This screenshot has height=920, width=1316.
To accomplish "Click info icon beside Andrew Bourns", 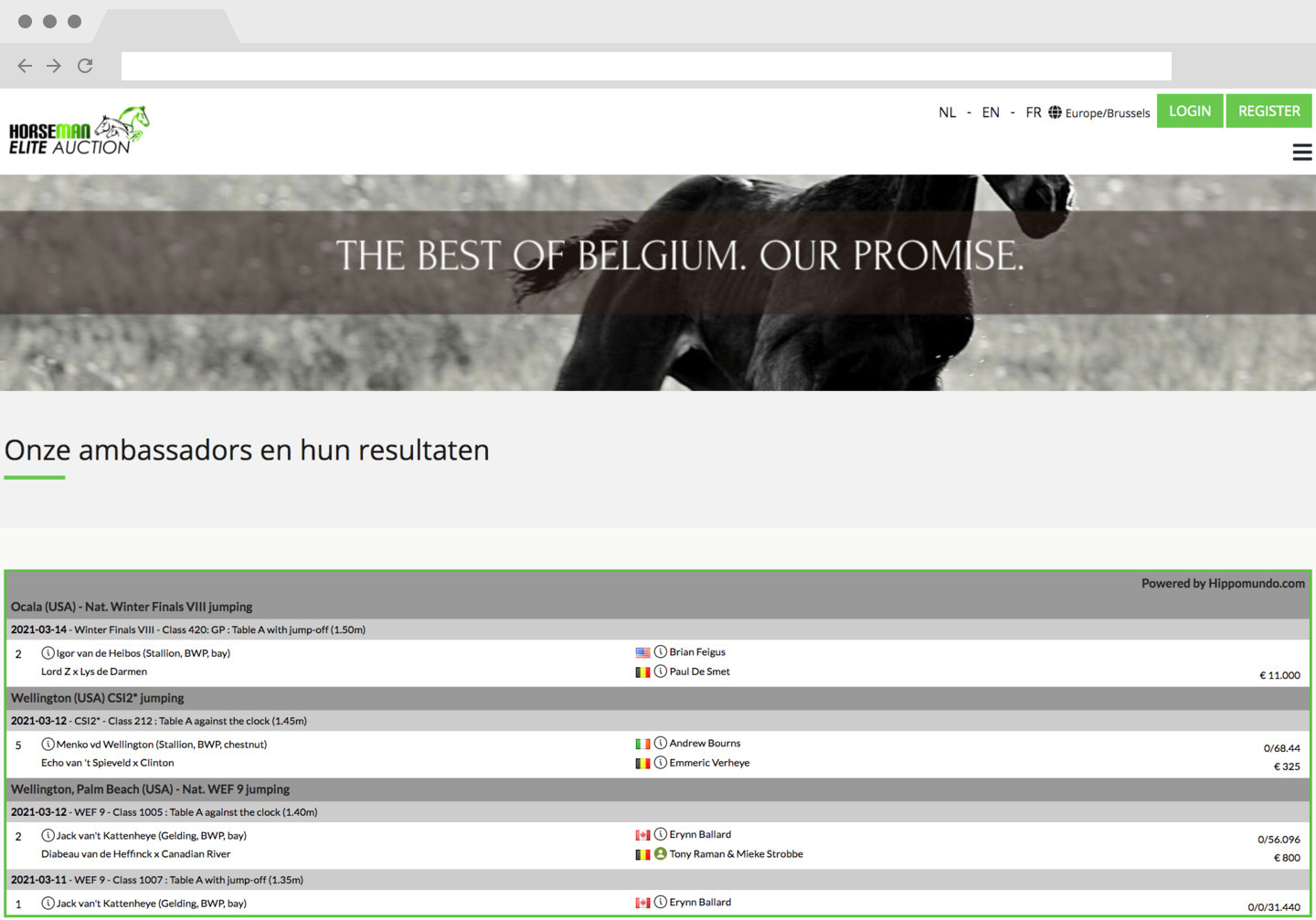I will [660, 743].
